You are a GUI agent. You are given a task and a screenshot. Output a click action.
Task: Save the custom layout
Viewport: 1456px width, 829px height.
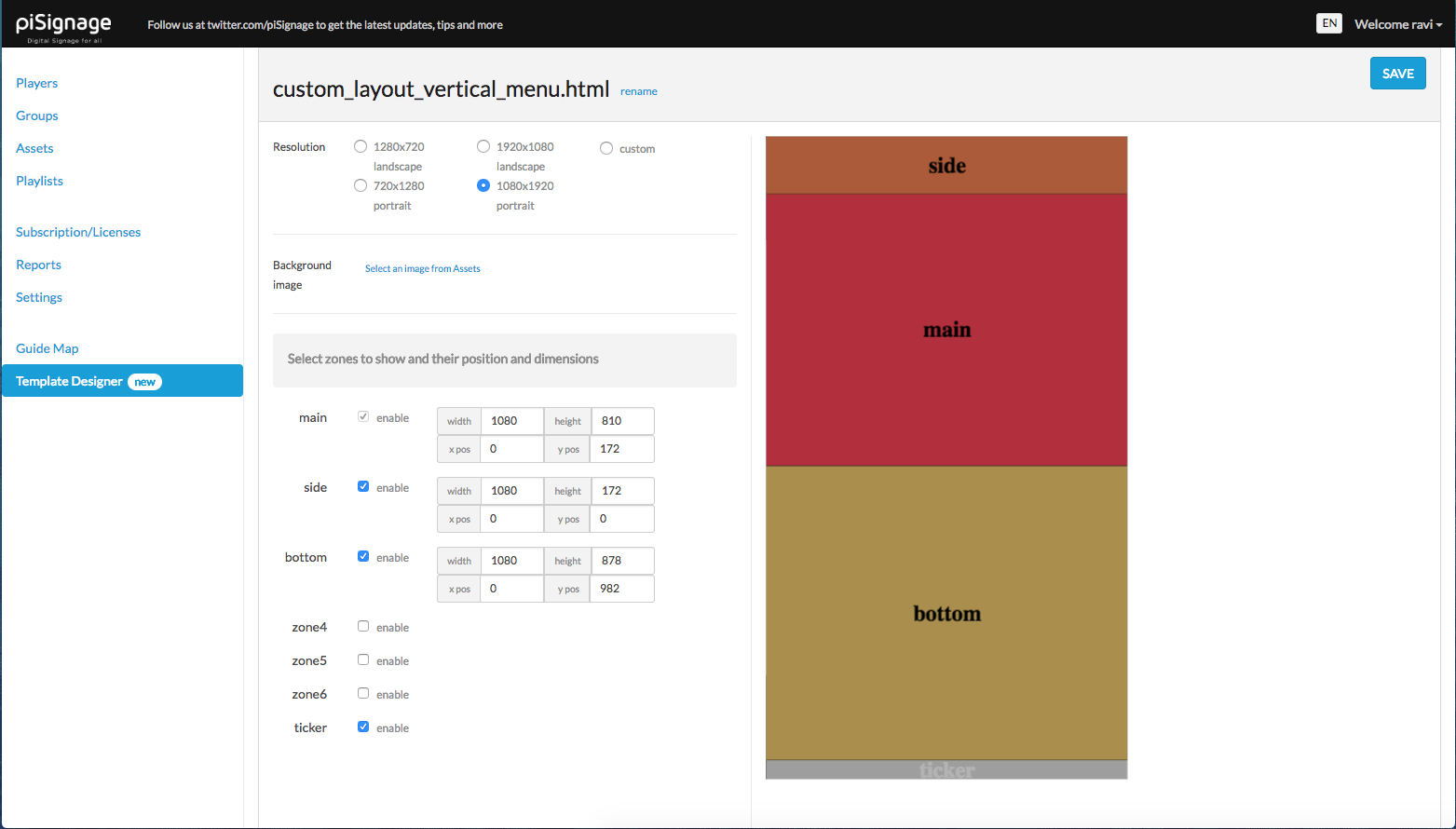coord(1397,74)
